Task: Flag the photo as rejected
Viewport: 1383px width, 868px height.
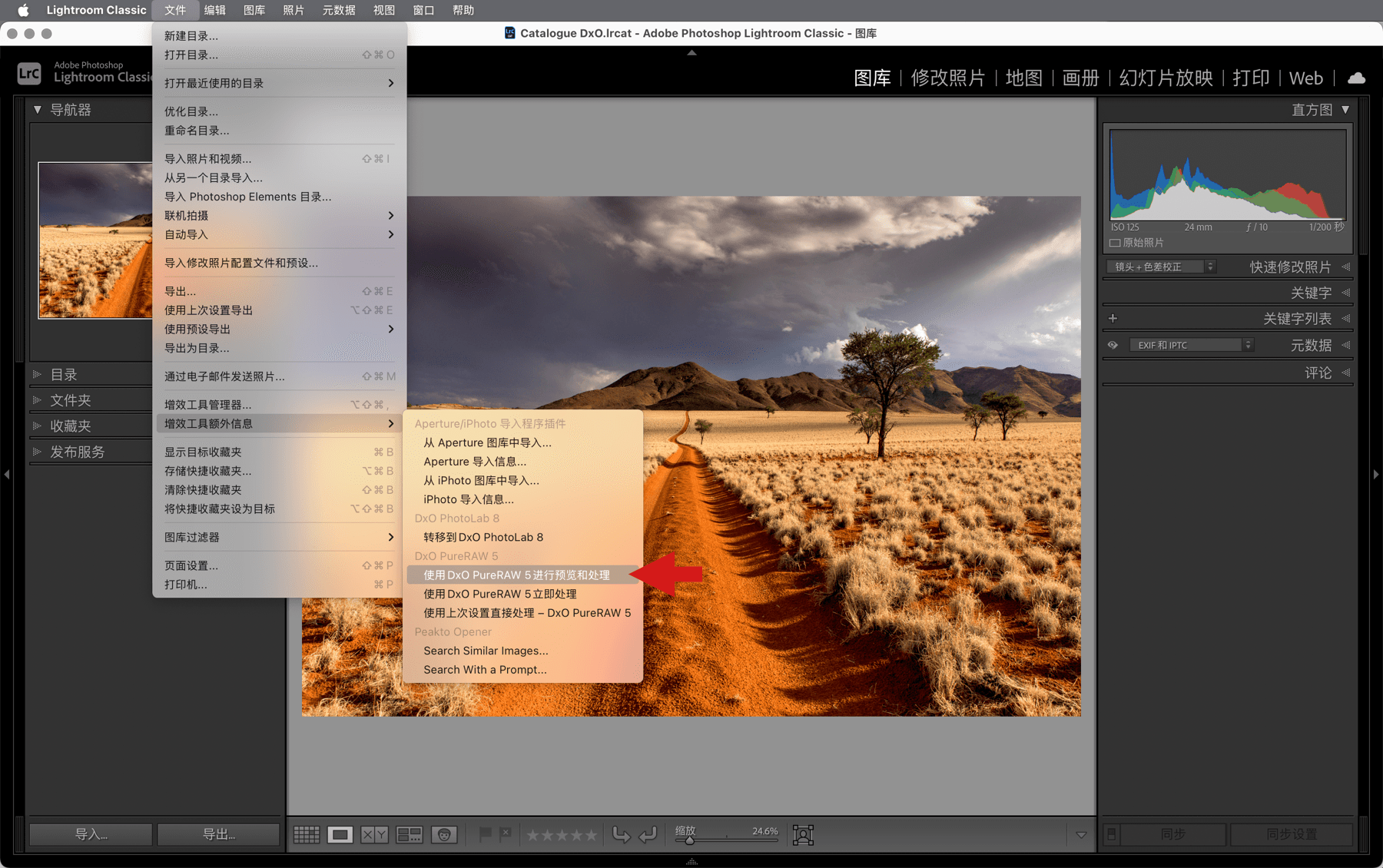Action: pyautogui.click(x=505, y=834)
